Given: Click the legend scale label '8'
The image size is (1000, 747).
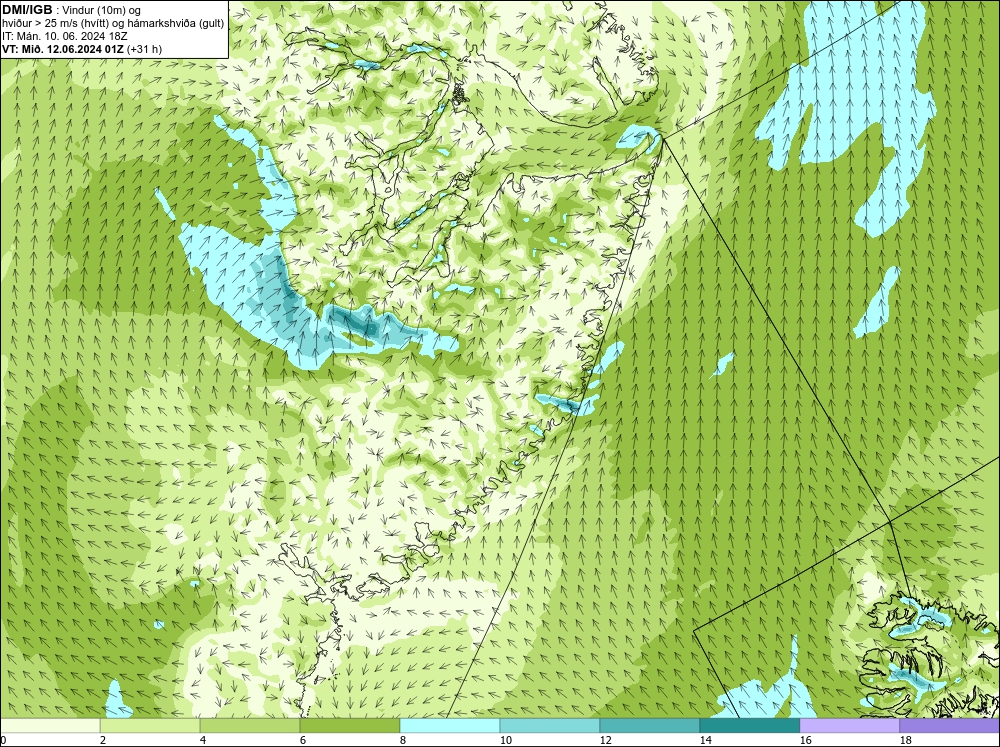Looking at the screenshot, I should point(403,740).
